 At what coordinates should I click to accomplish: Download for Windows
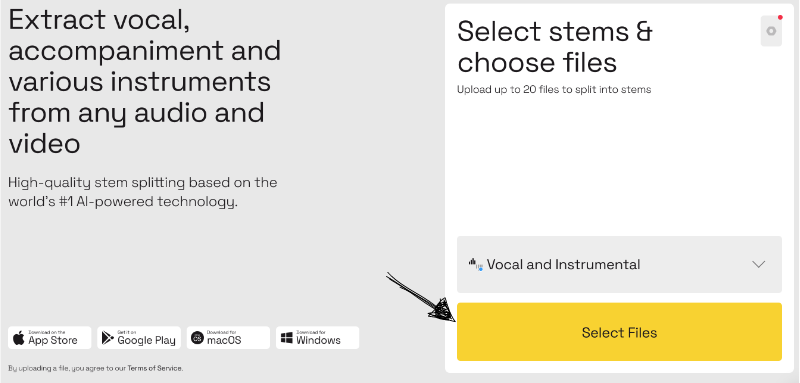point(317,338)
